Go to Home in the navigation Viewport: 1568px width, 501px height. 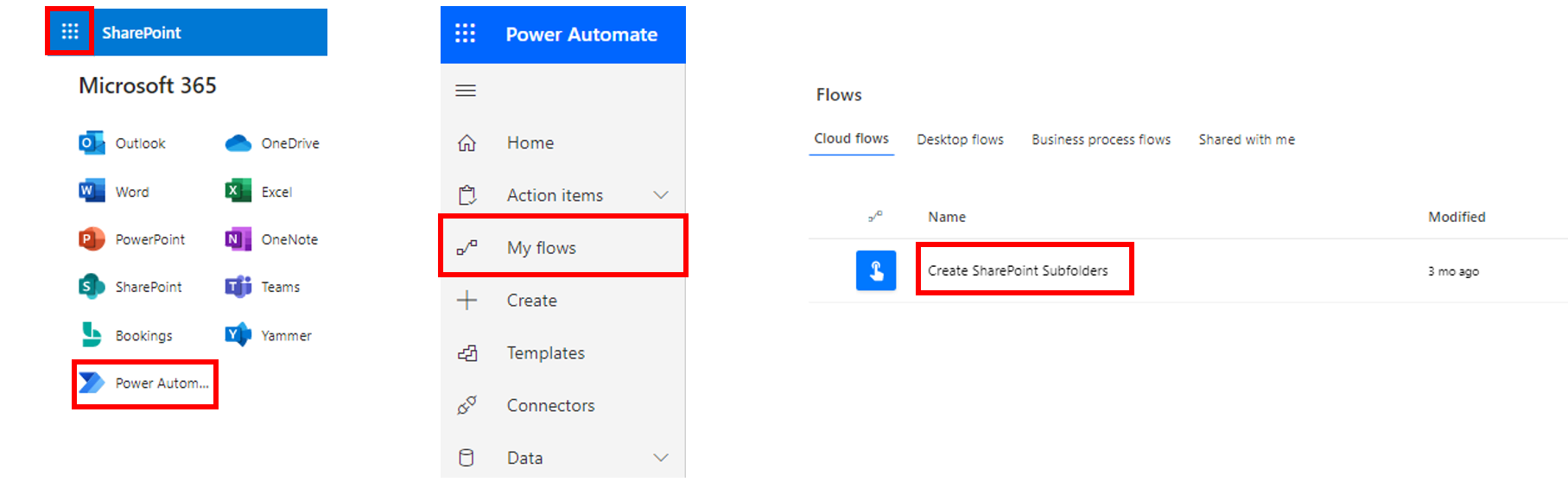530,143
